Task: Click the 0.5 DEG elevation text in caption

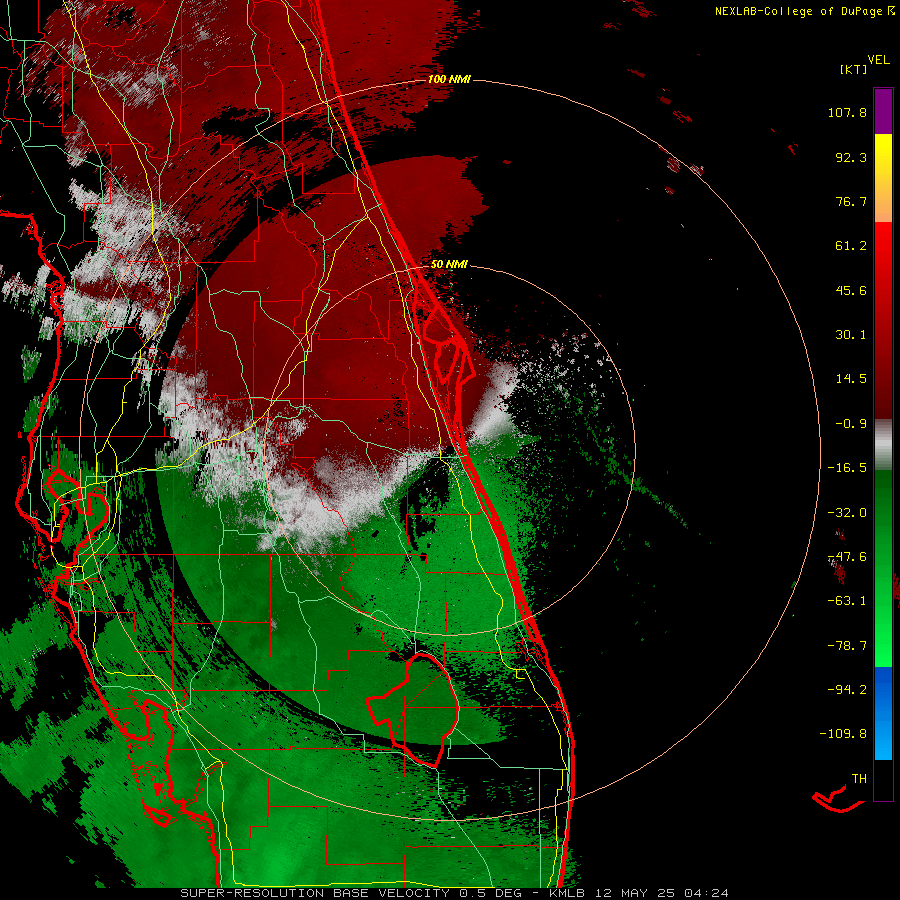Action: [491, 893]
